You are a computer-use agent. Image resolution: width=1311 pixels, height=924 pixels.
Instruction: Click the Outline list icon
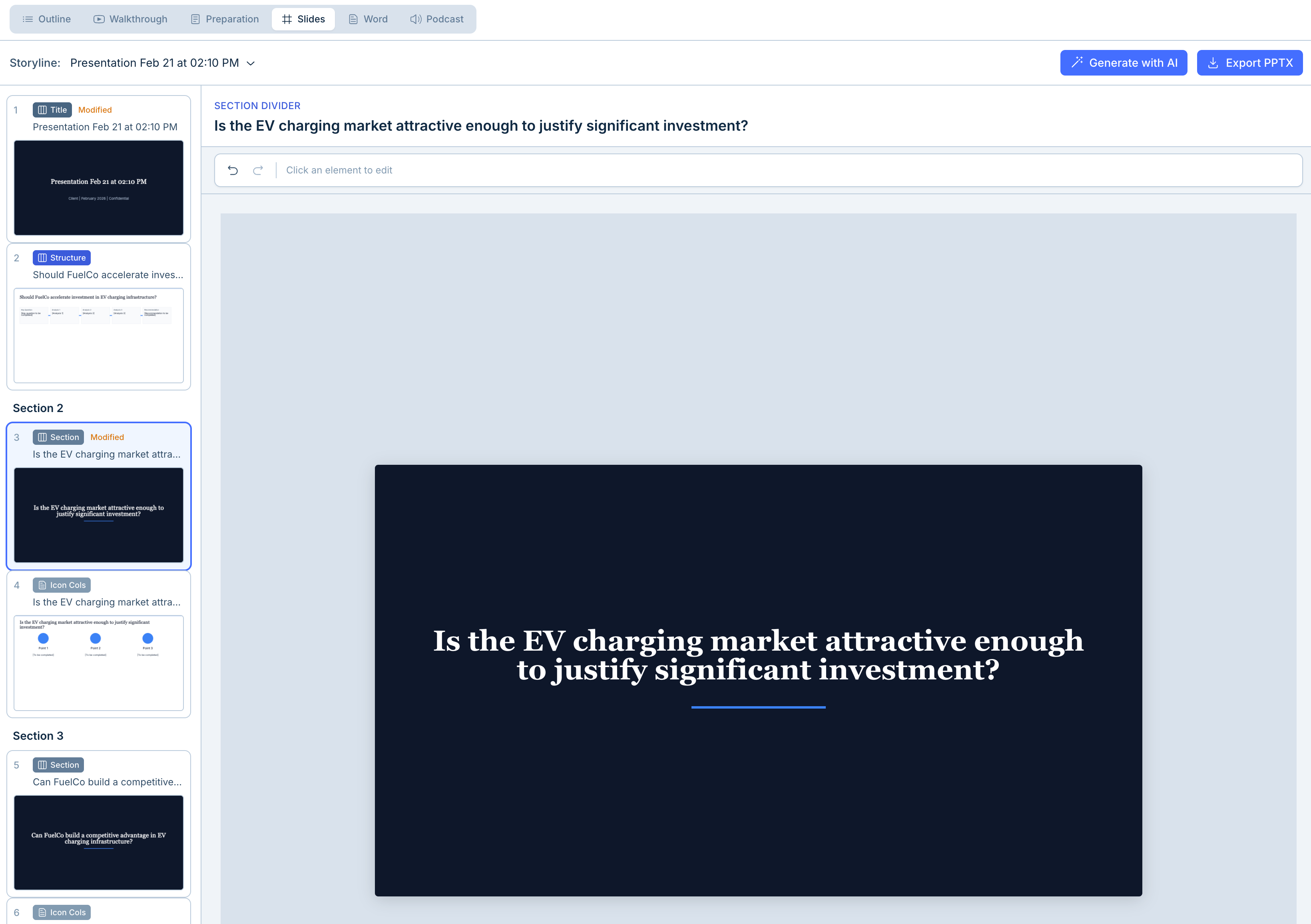27,19
